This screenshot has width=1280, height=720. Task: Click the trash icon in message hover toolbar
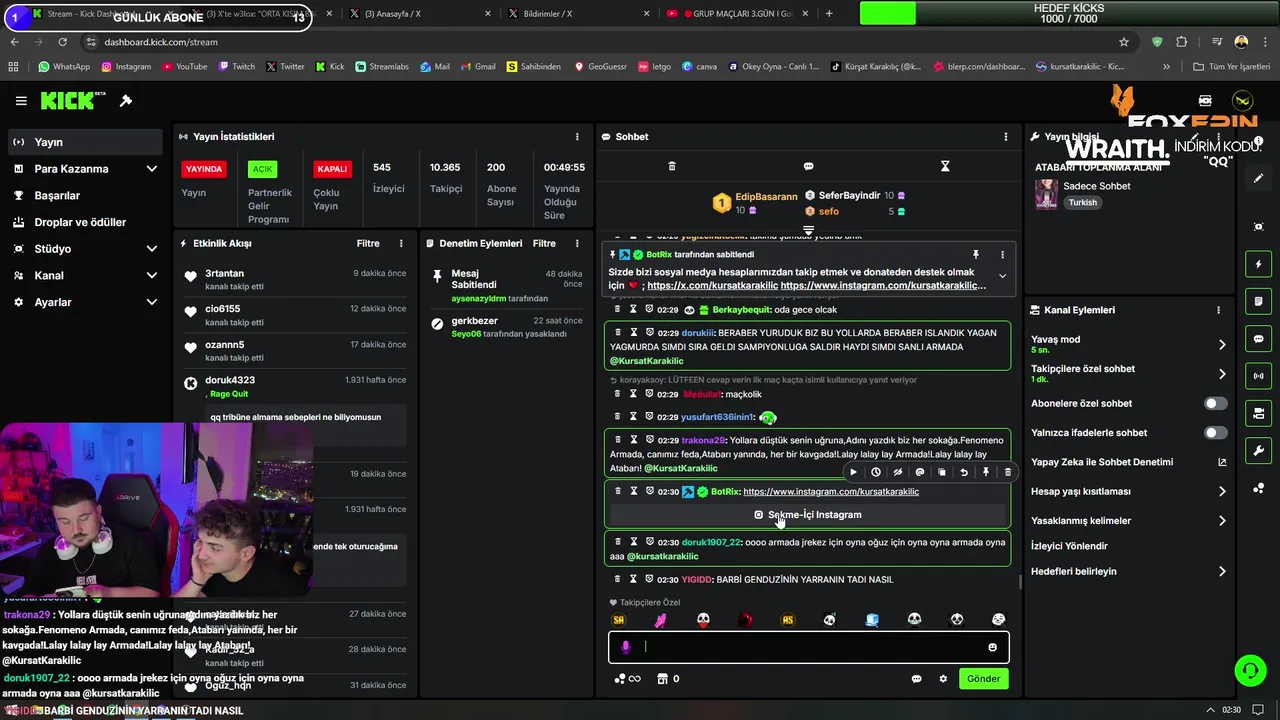1008,472
